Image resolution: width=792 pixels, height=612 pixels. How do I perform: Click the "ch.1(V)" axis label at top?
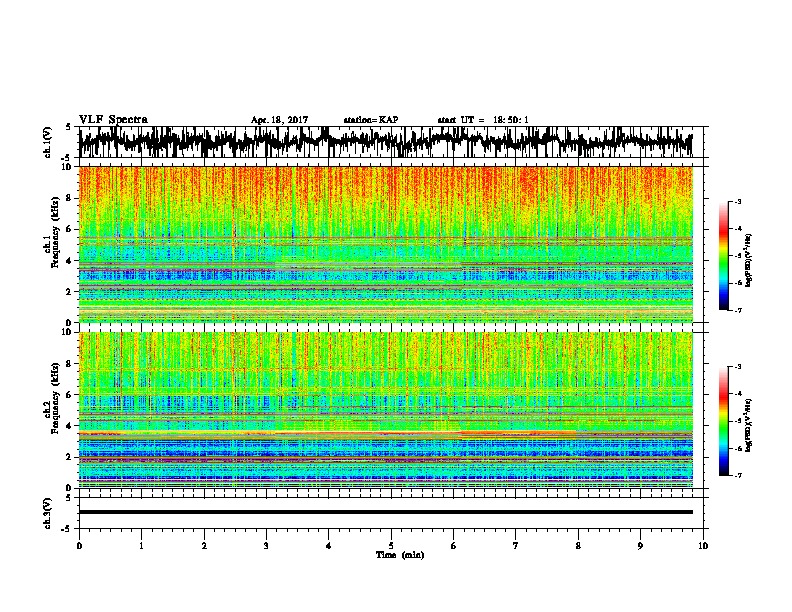(x=47, y=142)
